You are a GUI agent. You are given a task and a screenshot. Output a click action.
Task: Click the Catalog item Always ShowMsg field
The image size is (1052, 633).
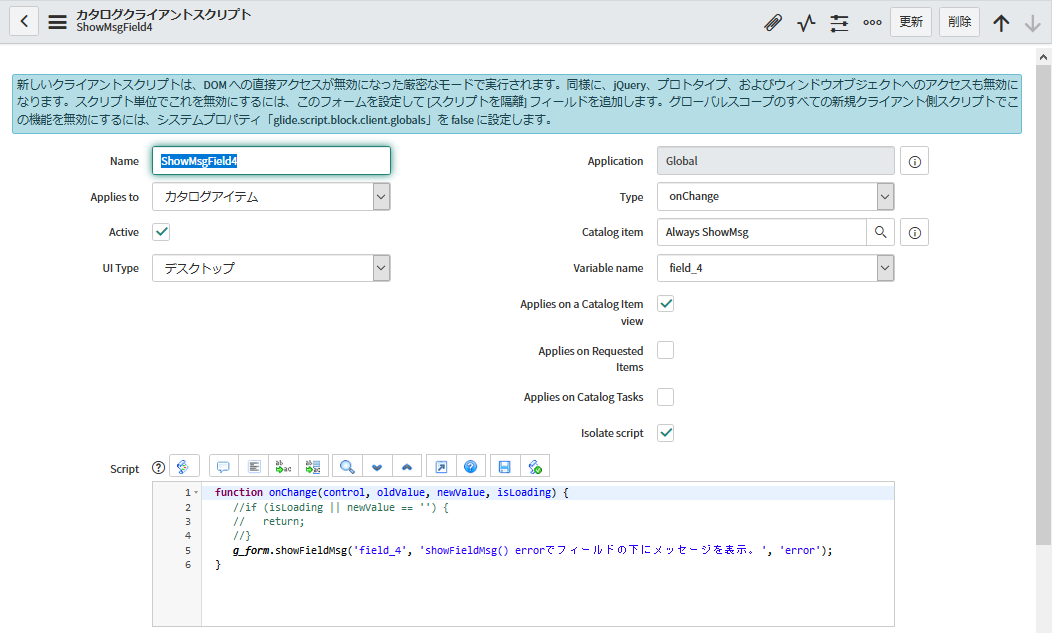coord(761,232)
